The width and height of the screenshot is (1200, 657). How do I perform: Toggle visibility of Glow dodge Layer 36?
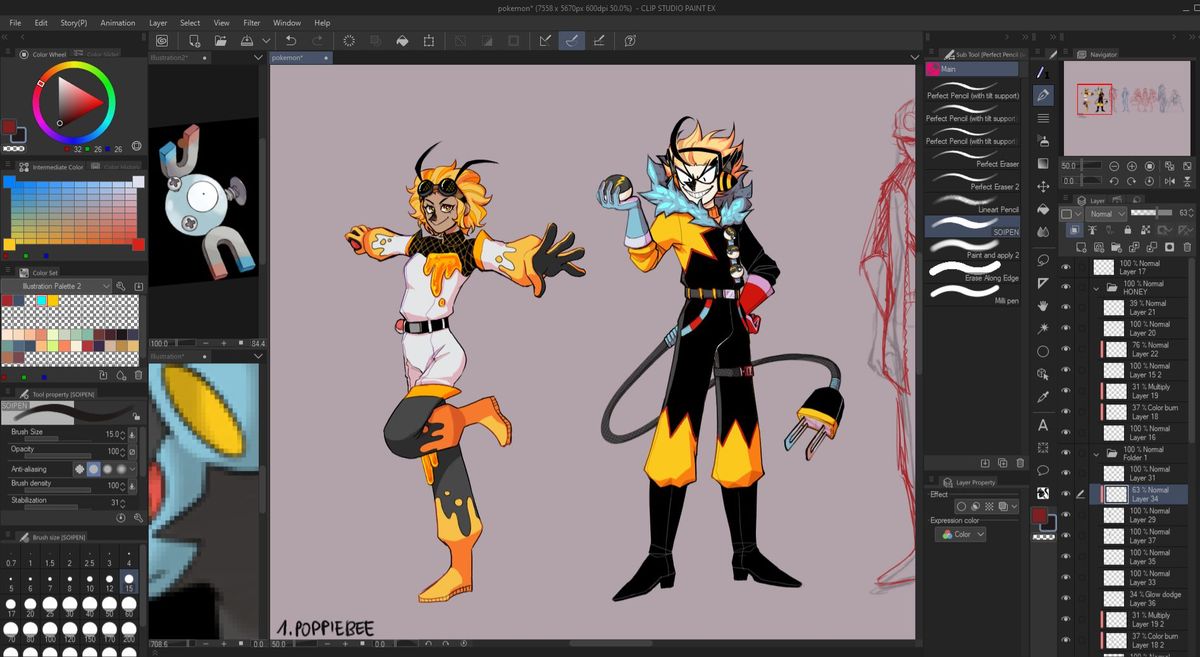coord(1065,598)
